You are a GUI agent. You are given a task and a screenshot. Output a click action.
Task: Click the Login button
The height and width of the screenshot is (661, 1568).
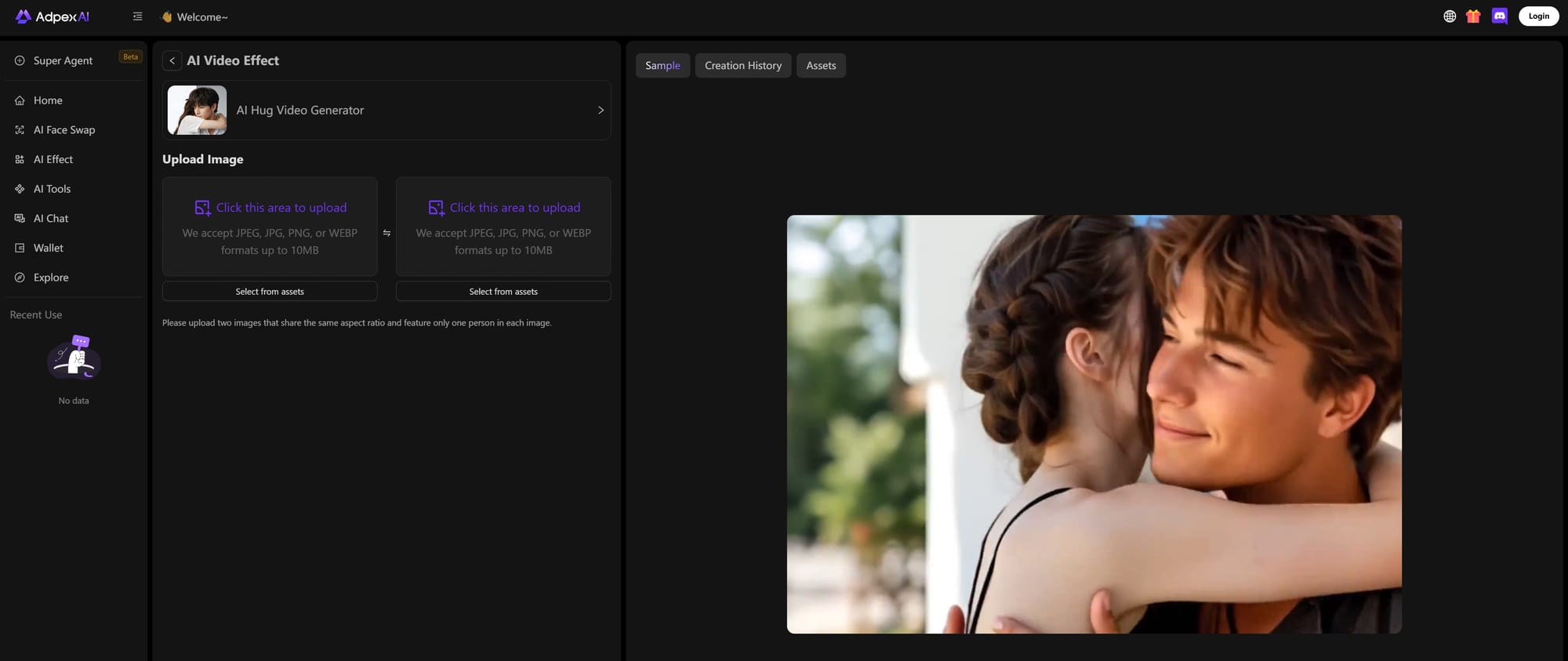(1539, 16)
